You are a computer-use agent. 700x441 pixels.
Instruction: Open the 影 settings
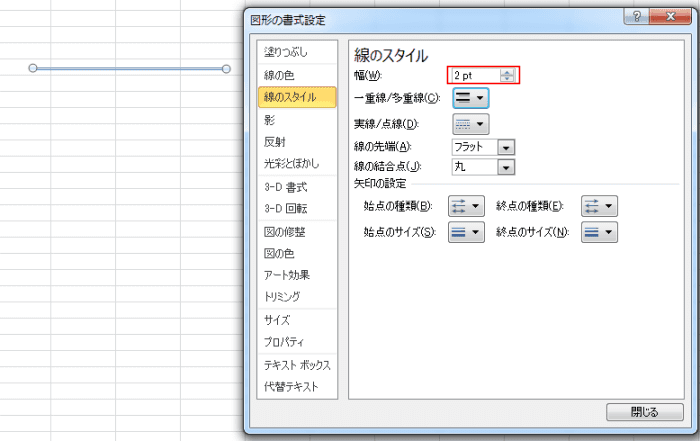297,120
